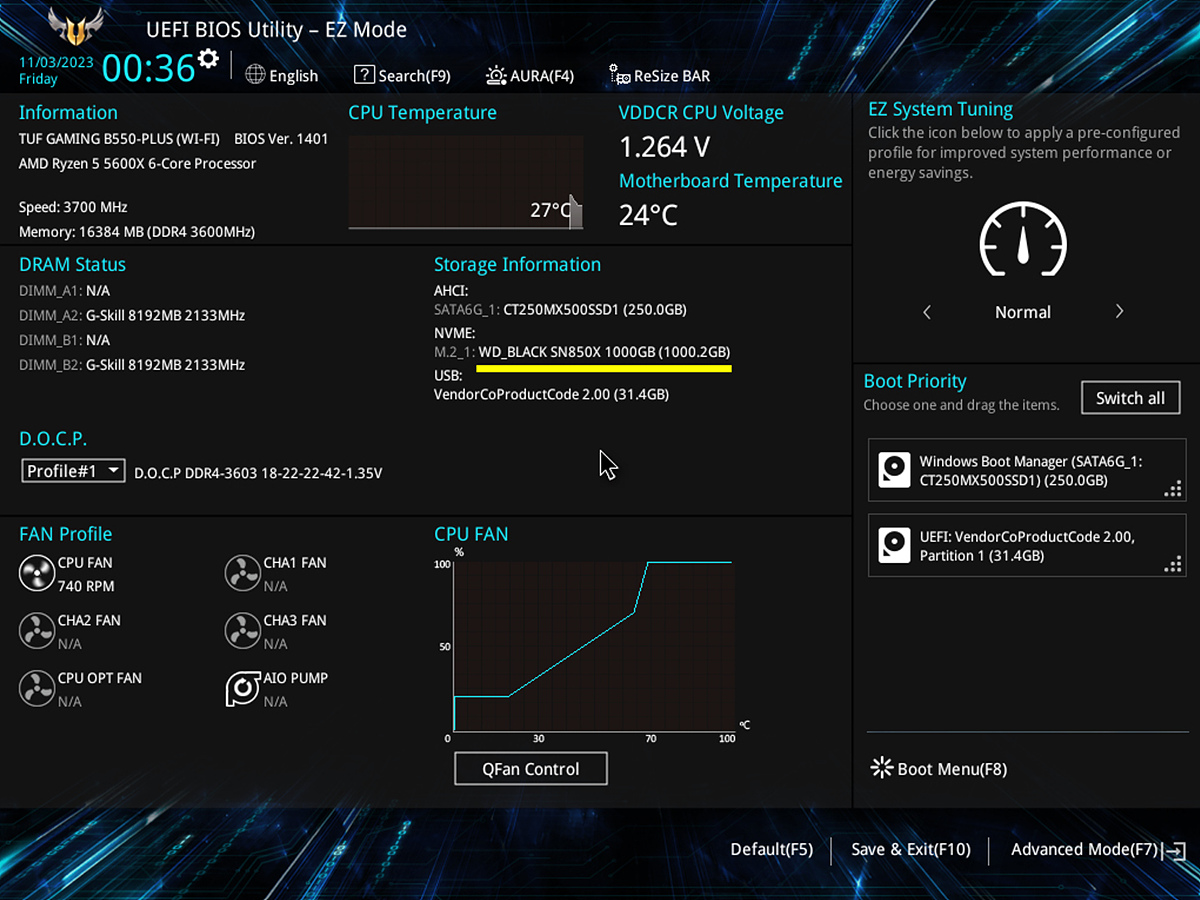Click the clock showing 00:36
The height and width of the screenshot is (900, 1200).
pyautogui.click(x=149, y=68)
